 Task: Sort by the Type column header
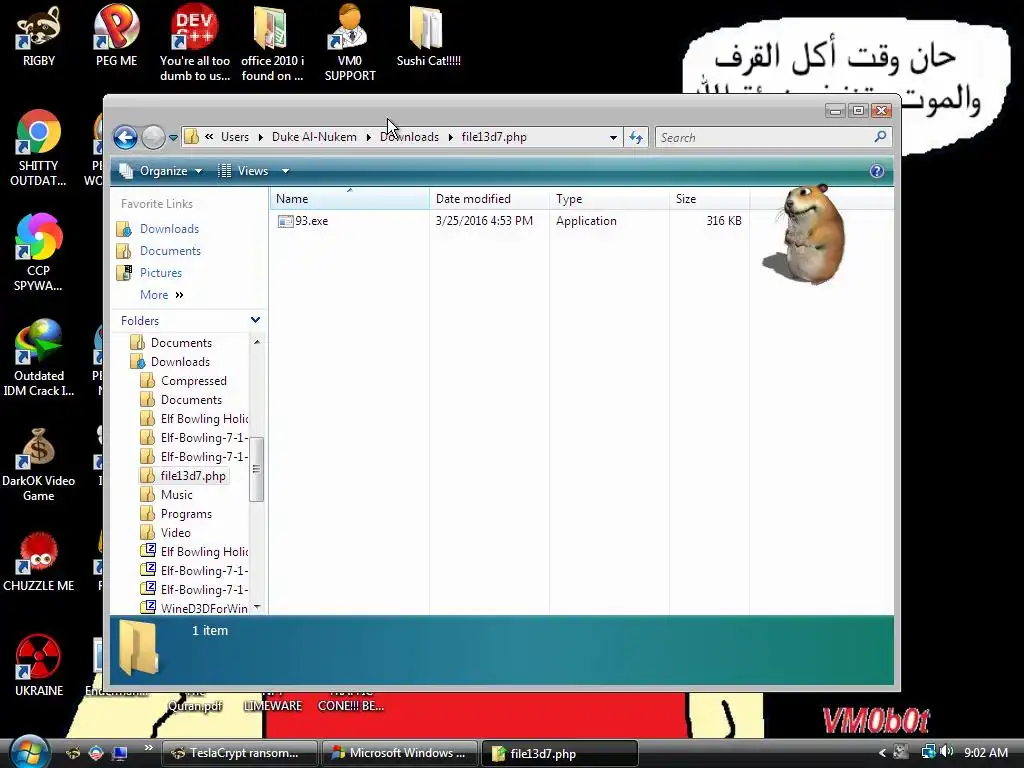coord(609,199)
